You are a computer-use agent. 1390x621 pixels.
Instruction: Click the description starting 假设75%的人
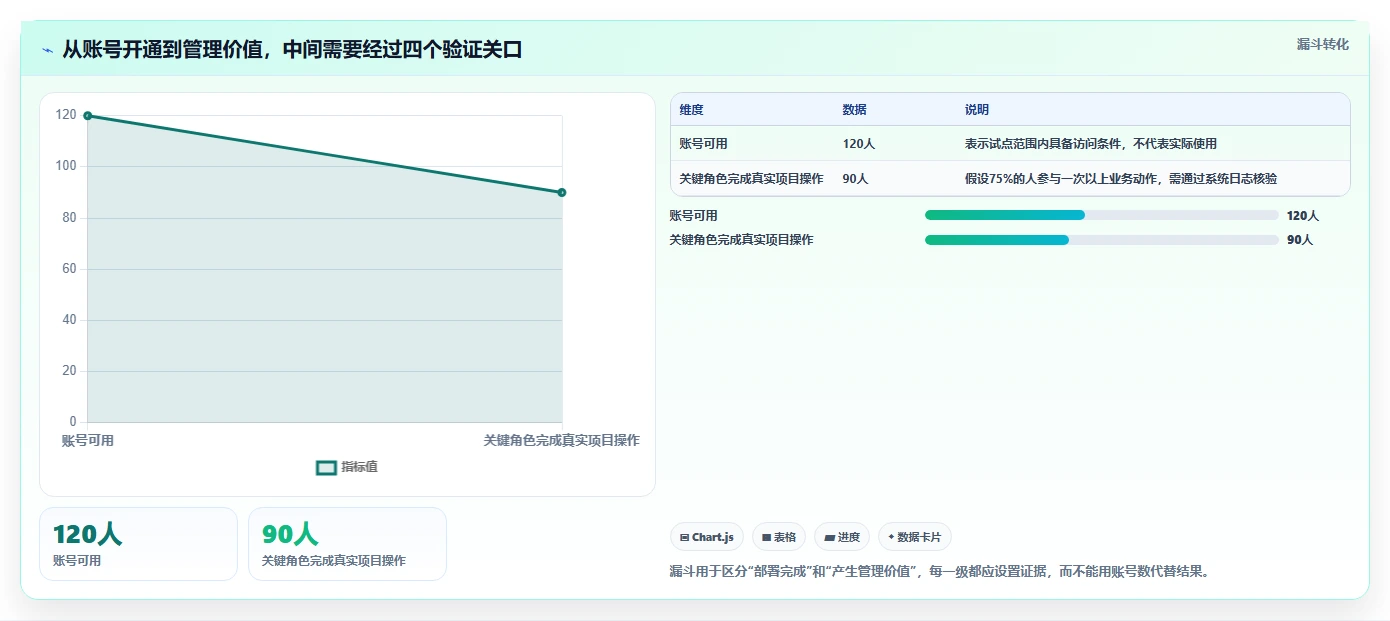(1120, 179)
